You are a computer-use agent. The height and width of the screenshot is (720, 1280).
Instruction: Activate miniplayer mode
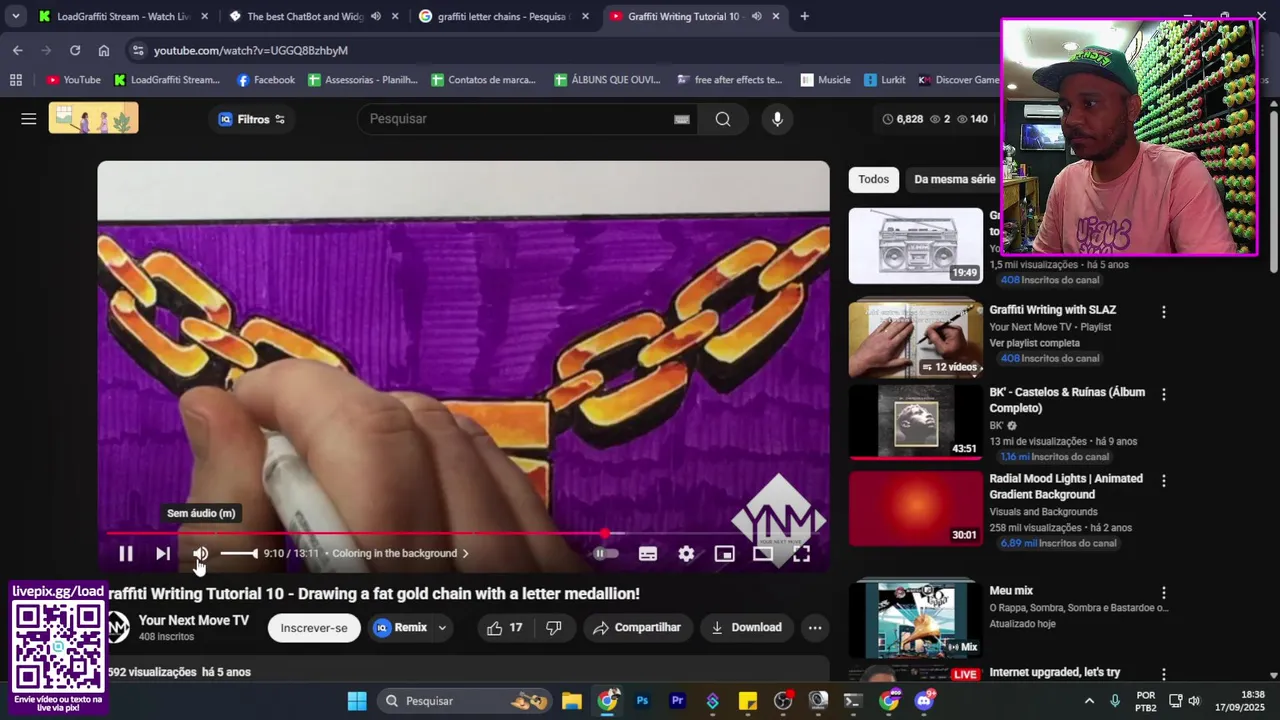(x=725, y=553)
